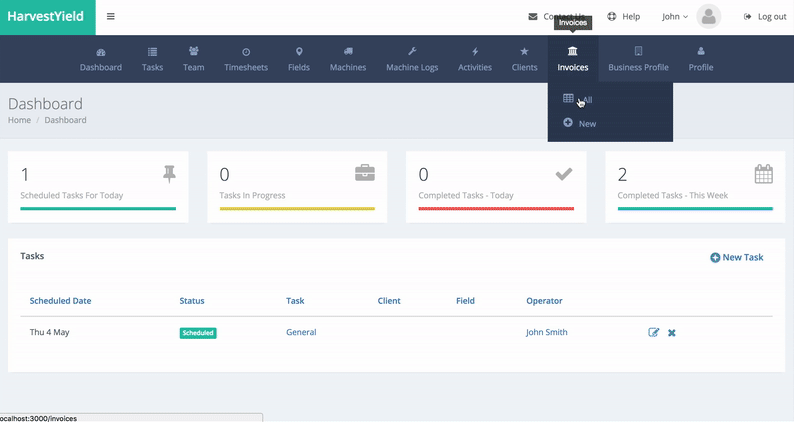Click the calendar icon on Completed Tasks This Week
This screenshot has width=794, height=422.
(763, 174)
